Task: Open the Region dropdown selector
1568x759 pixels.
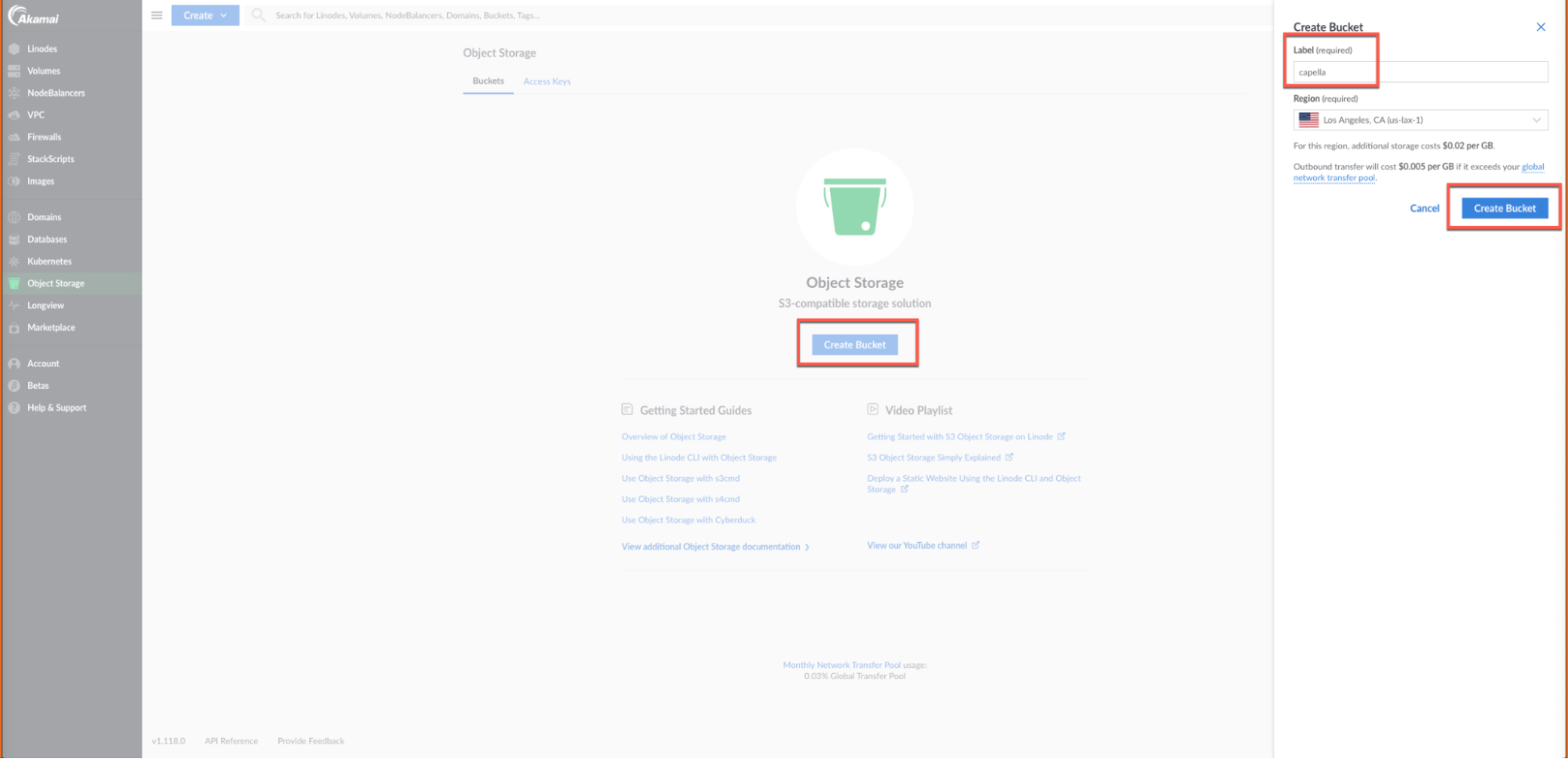Action: pyautogui.click(x=1420, y=120)
